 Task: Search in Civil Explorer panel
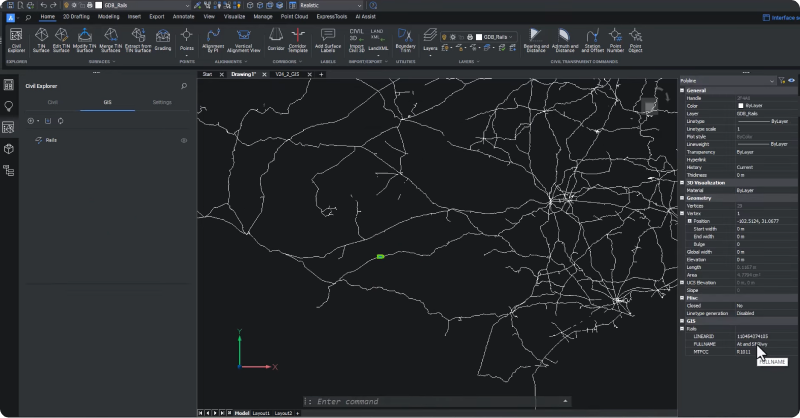coord(184,87)
